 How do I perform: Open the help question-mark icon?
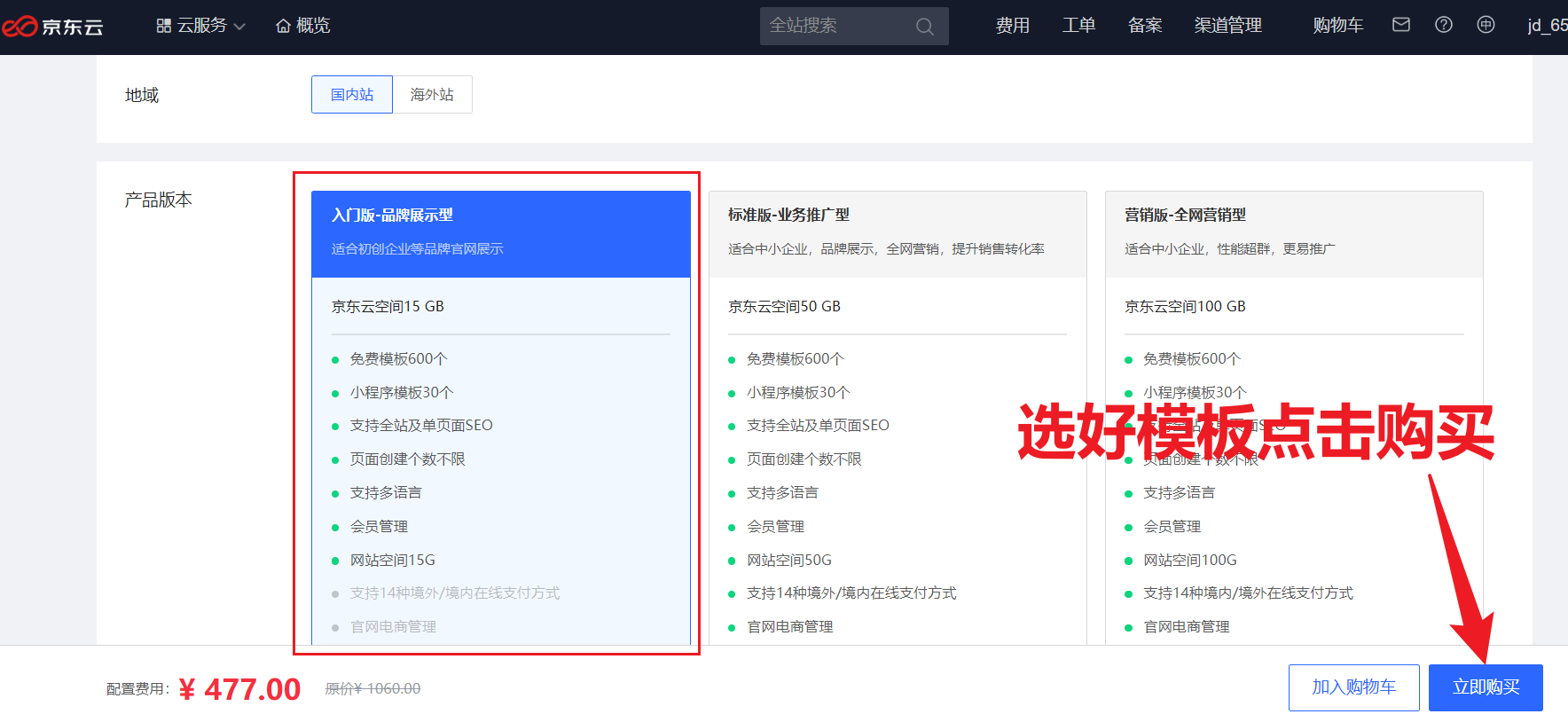click(1444, 25)
